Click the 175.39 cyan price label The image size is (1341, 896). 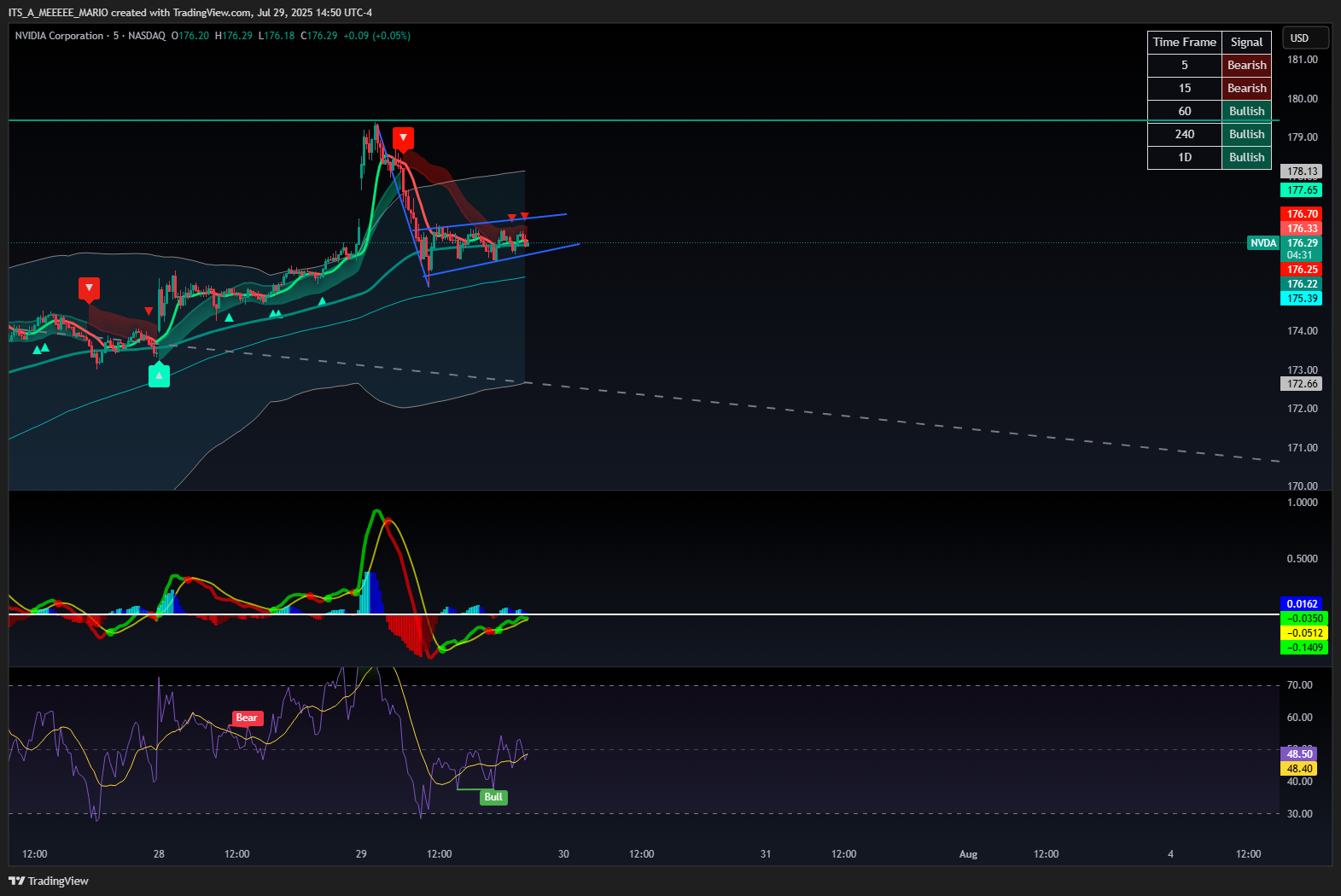pyautogui.click(x=1302, y=299)
